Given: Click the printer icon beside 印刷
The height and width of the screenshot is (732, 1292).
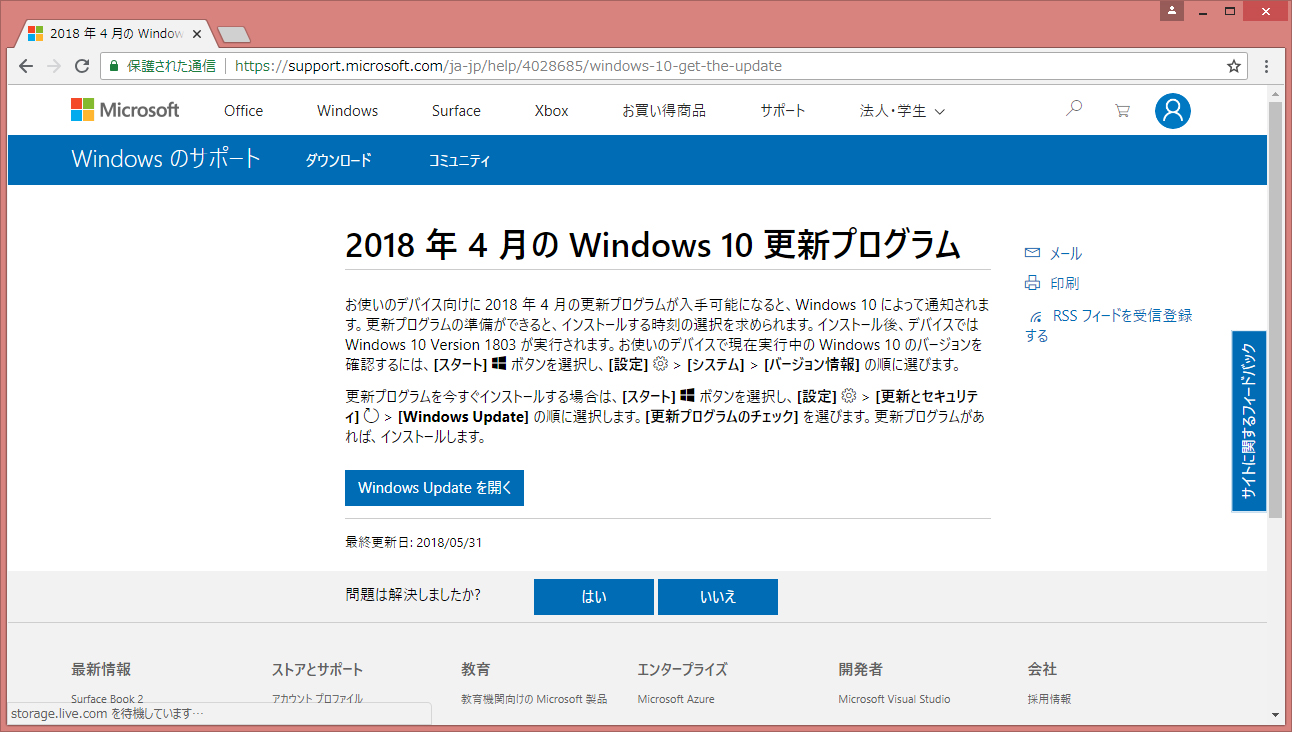Looking at the screenshot, I should click(x=1033, y=283).
